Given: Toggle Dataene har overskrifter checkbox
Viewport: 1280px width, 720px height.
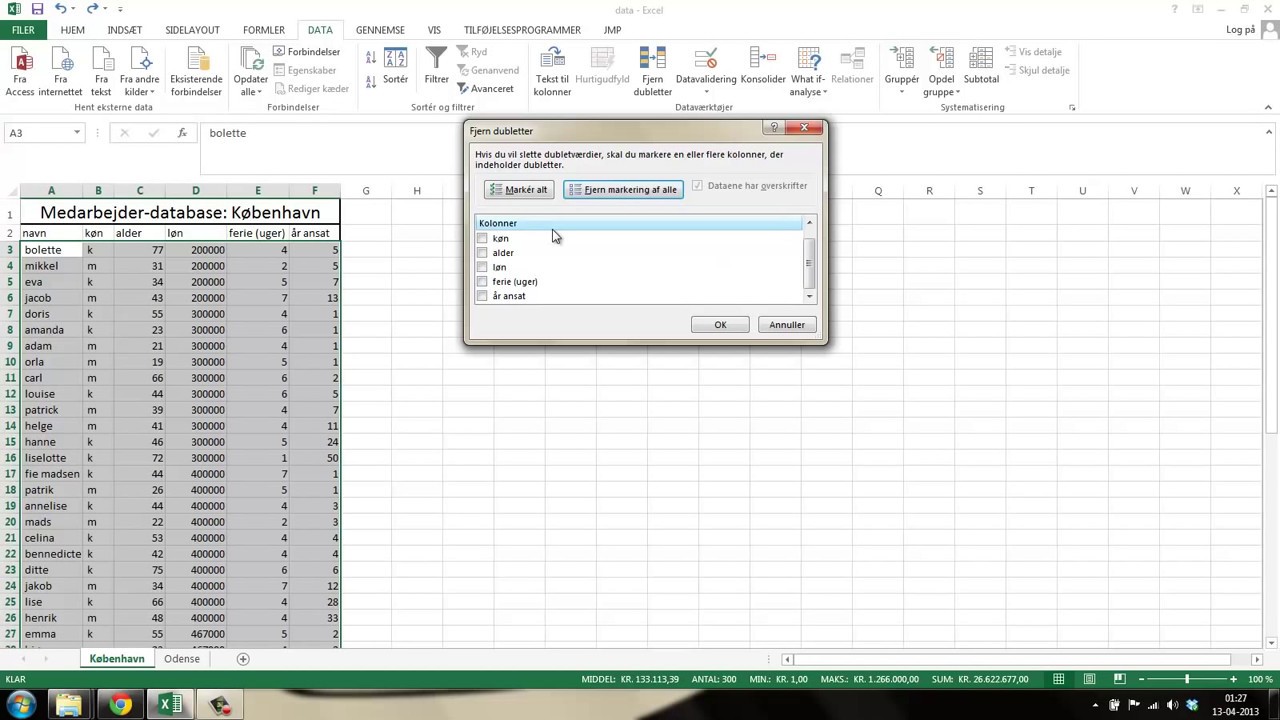Looking at the screenshot, I should [x=697, y=186].
